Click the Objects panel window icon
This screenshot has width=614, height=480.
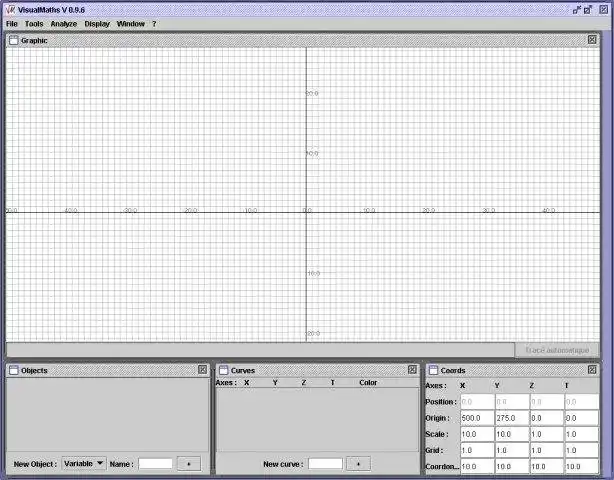(x=14, y=370)
